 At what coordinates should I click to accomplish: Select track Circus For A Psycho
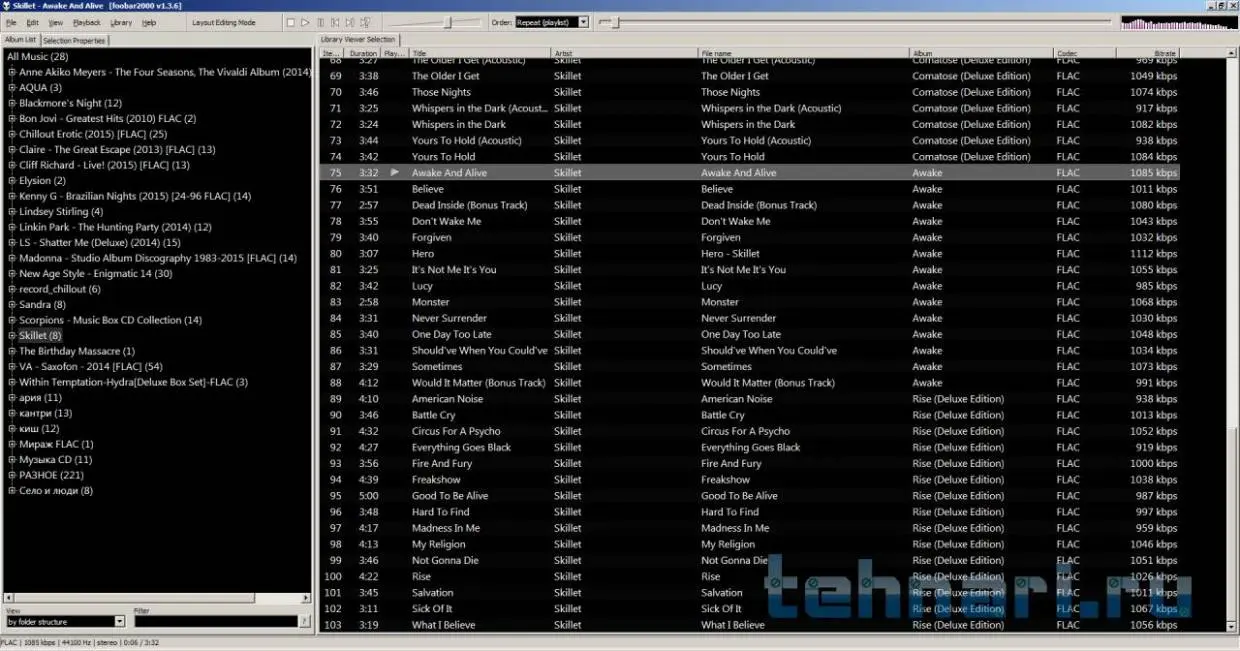click(x=750, y=431)
